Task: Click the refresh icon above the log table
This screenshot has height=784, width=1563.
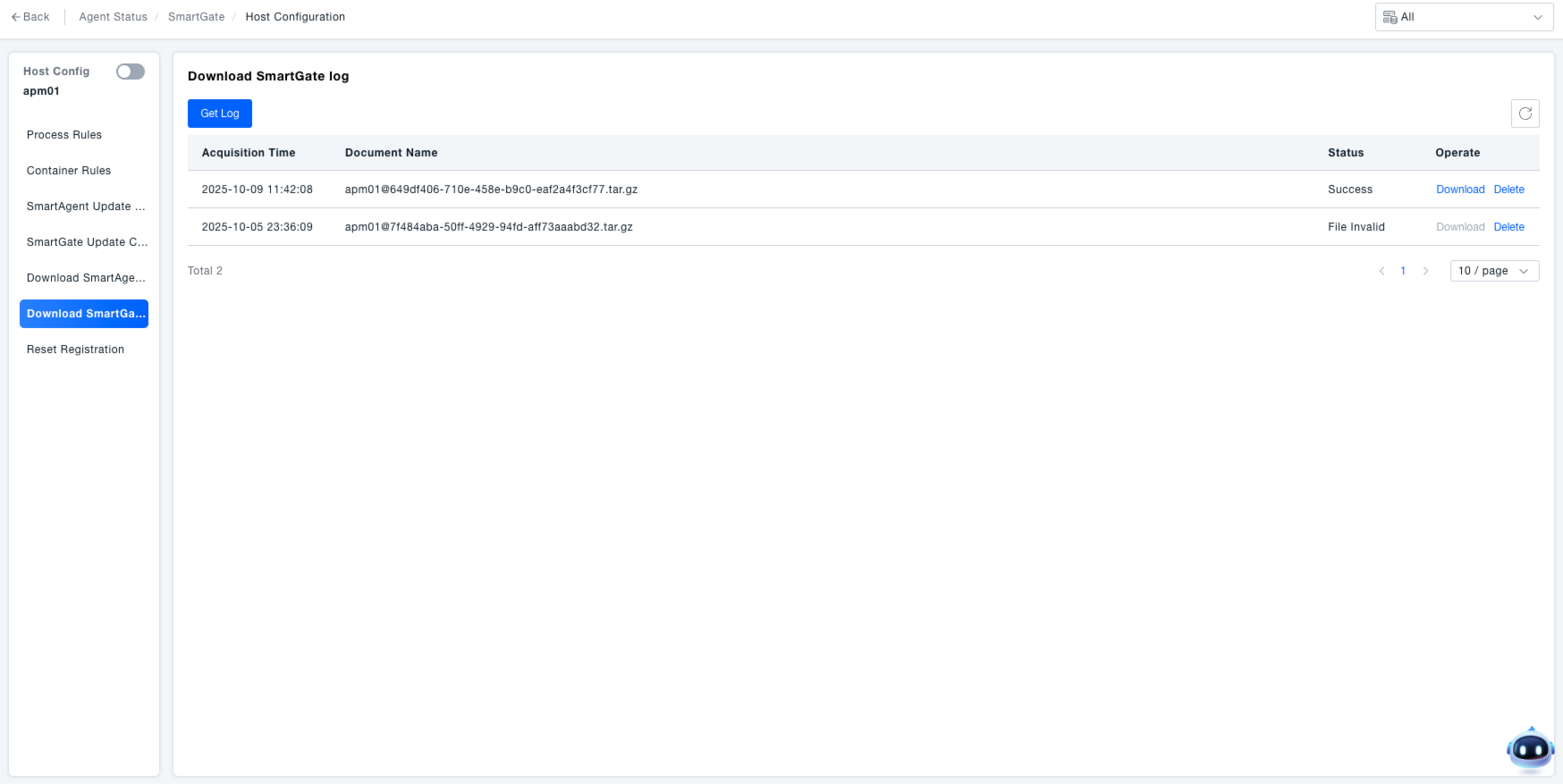Action: click(x=1525, y=114)
